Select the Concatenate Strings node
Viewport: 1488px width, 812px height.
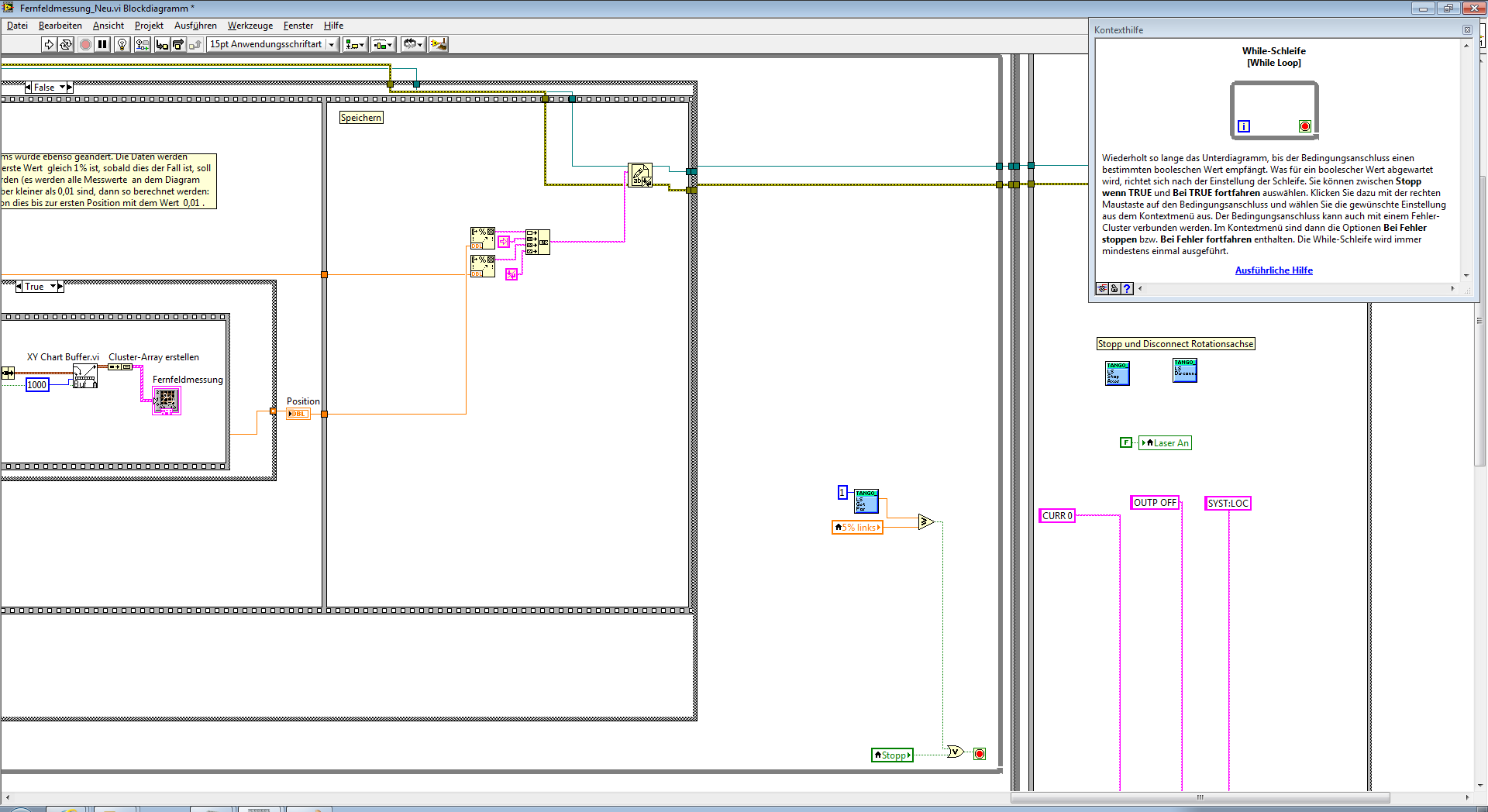537,242
